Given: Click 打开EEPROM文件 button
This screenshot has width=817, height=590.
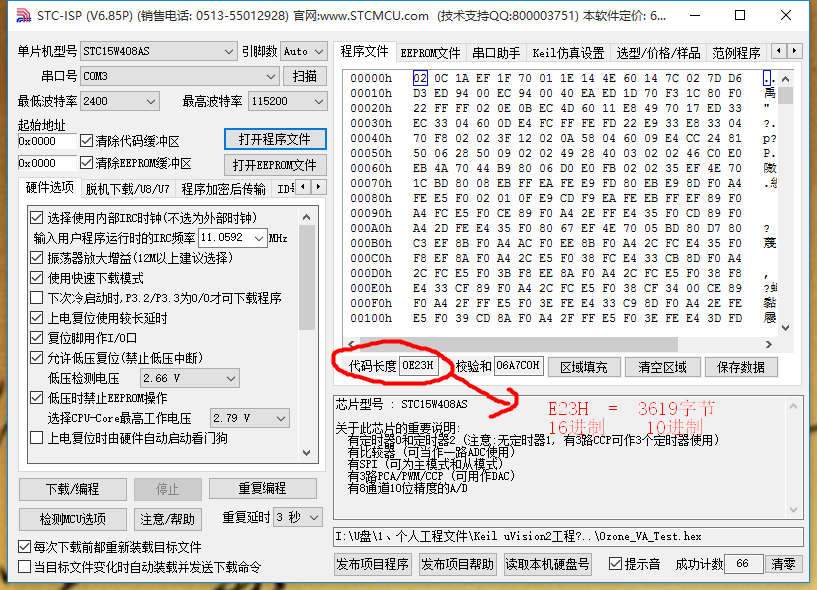Looking at the screenshot, I should pyautogui.click(x=275, y=165).
